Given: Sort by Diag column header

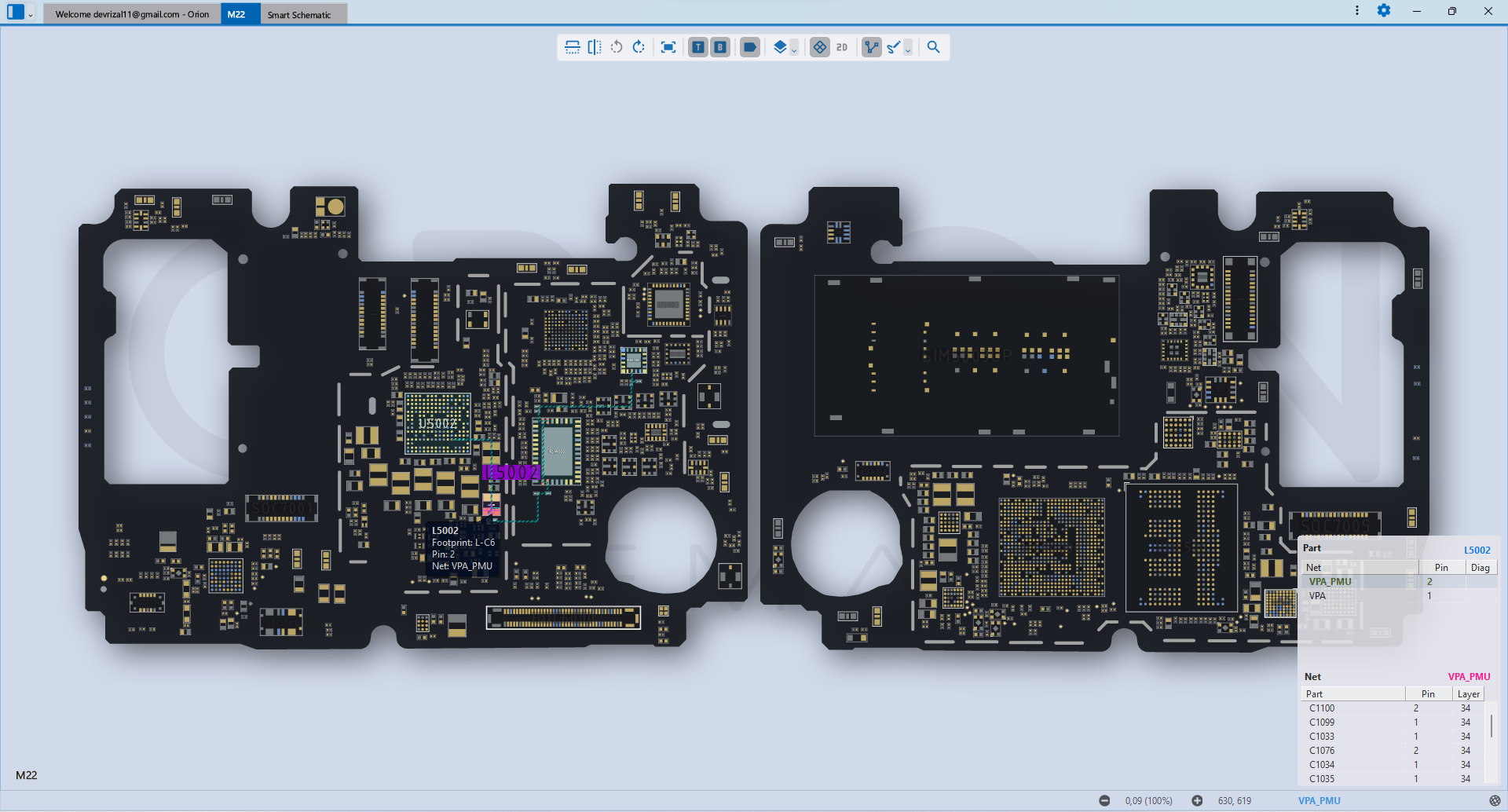Looking at the screenshot, I should tap(1481, 568).
